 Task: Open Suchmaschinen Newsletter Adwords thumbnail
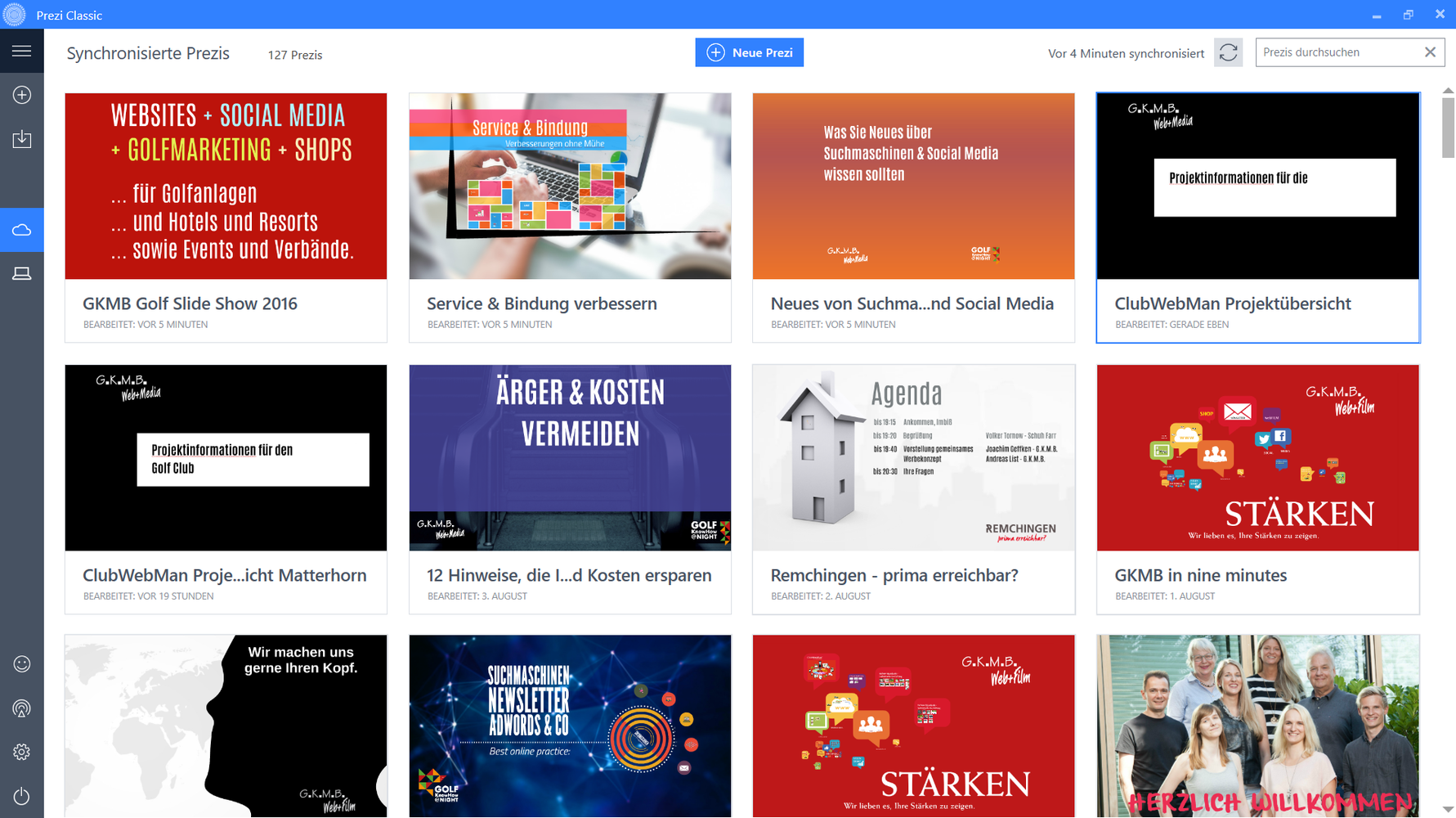570,726
